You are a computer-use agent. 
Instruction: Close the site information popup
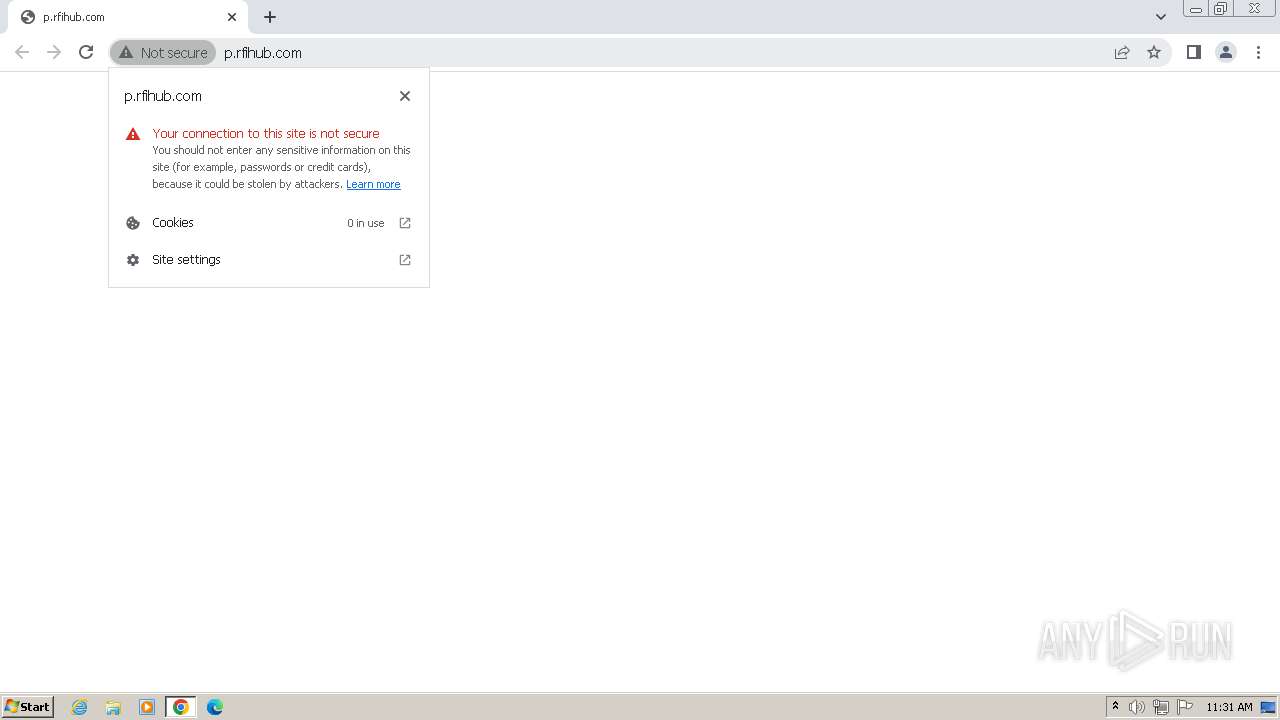coord(405,96)
